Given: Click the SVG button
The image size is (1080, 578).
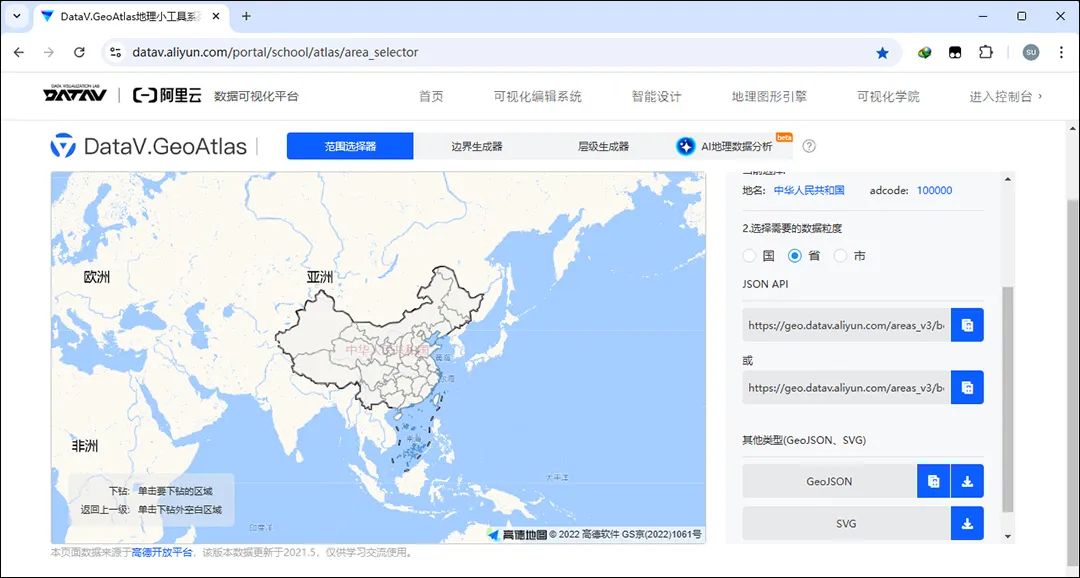Looking at the screenshot, I should [x=847, y=524].
